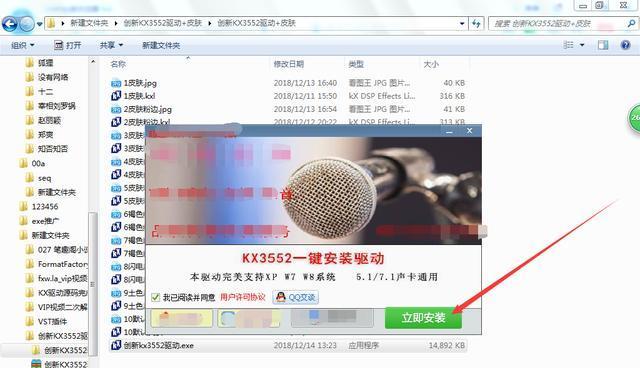Select the 赵丽颖 folder in sidebar
Screen dimensions: 640x368
pyautogui.click(x=49, y=120)
